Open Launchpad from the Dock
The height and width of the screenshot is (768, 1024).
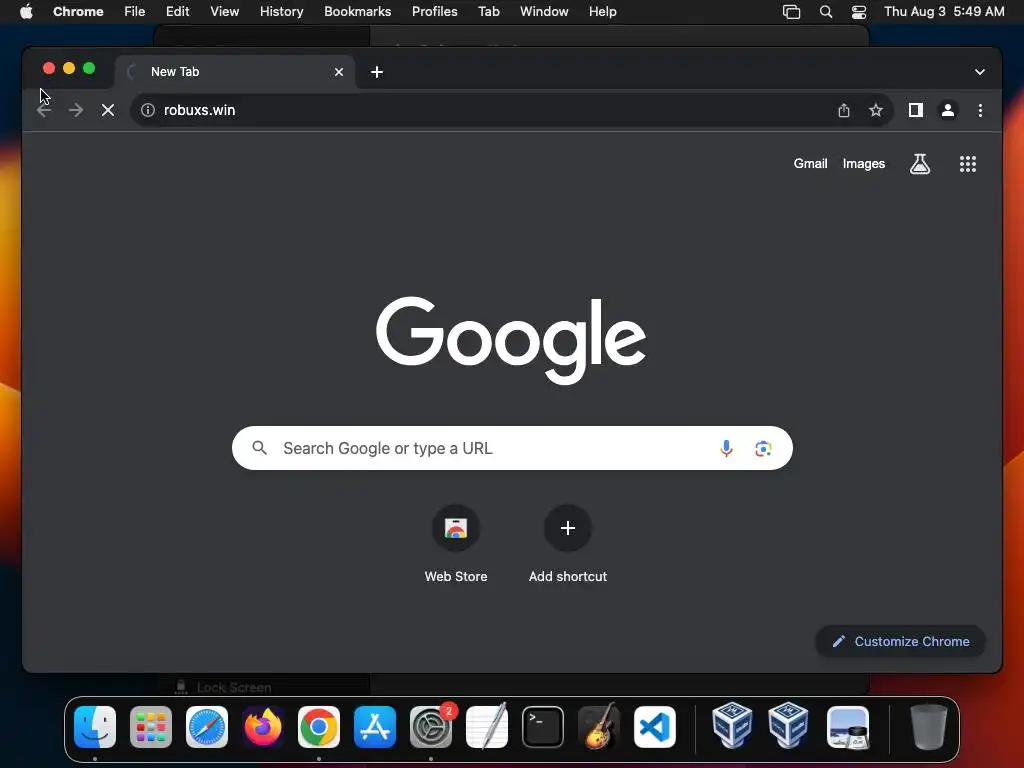tap(151, 726)
